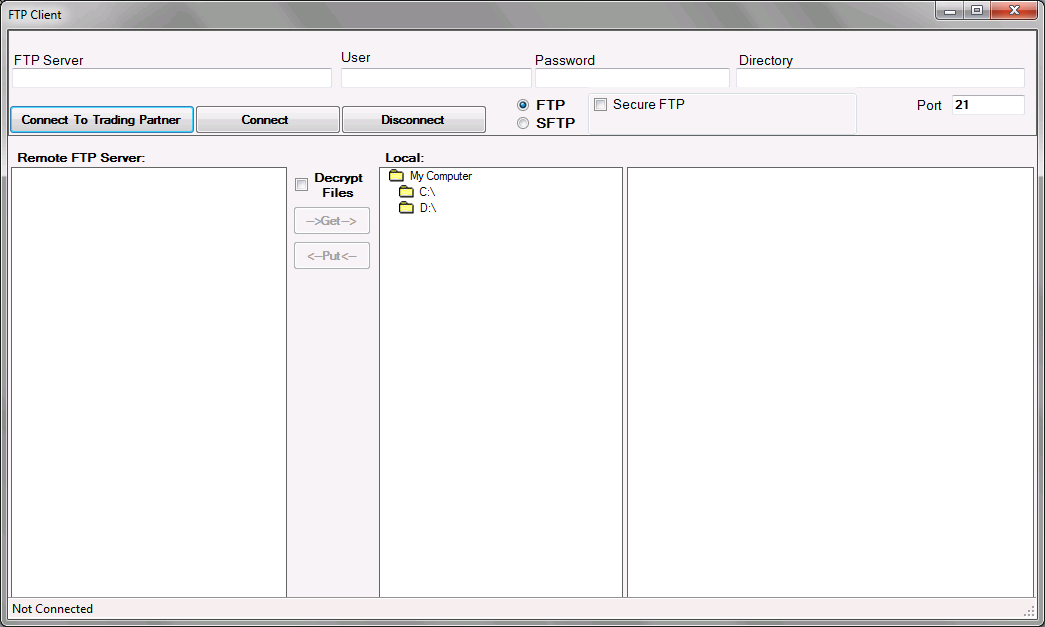Select the FTP radio button

point(522,104)
